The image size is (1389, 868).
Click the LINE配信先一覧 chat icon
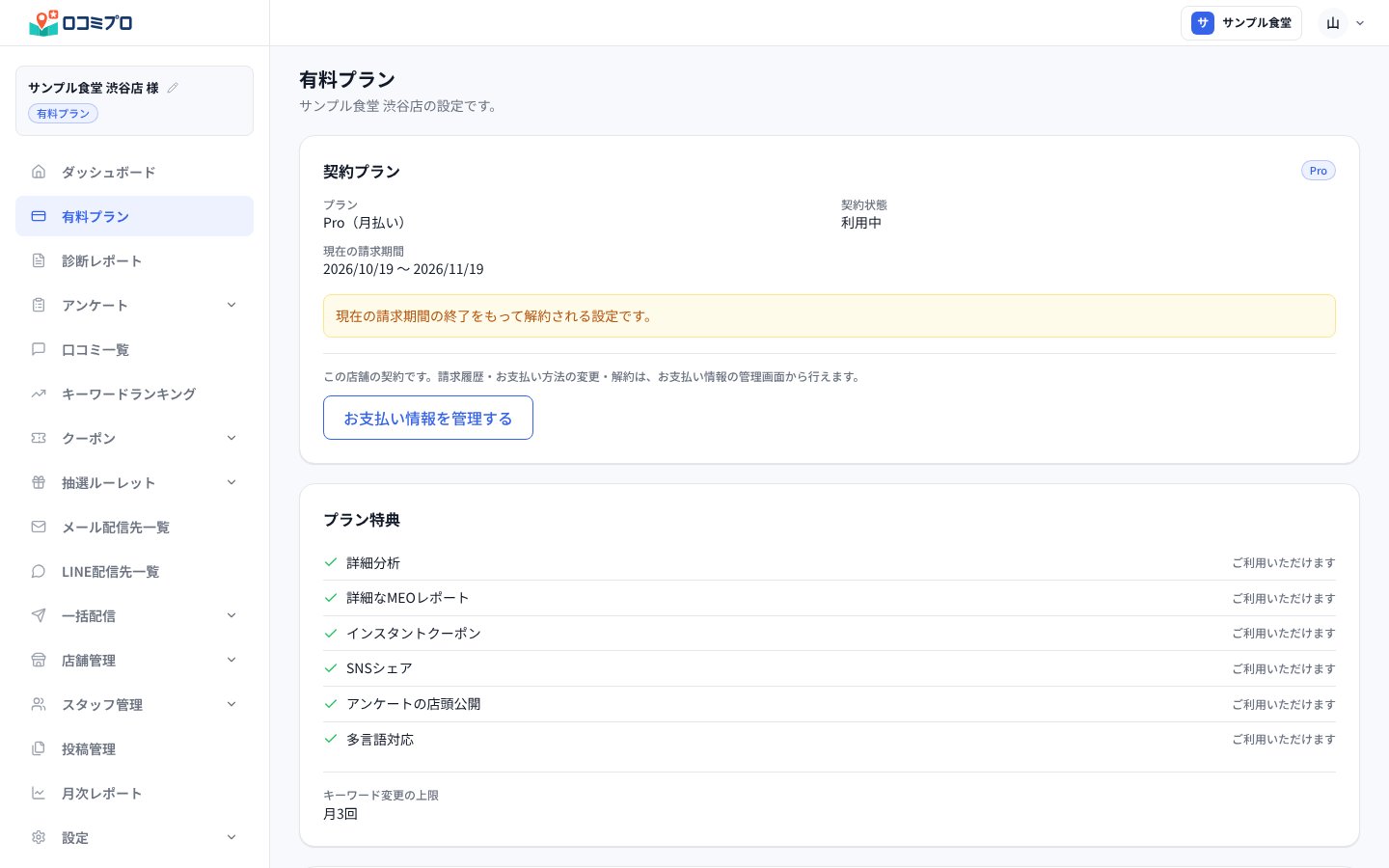[39, 571]
